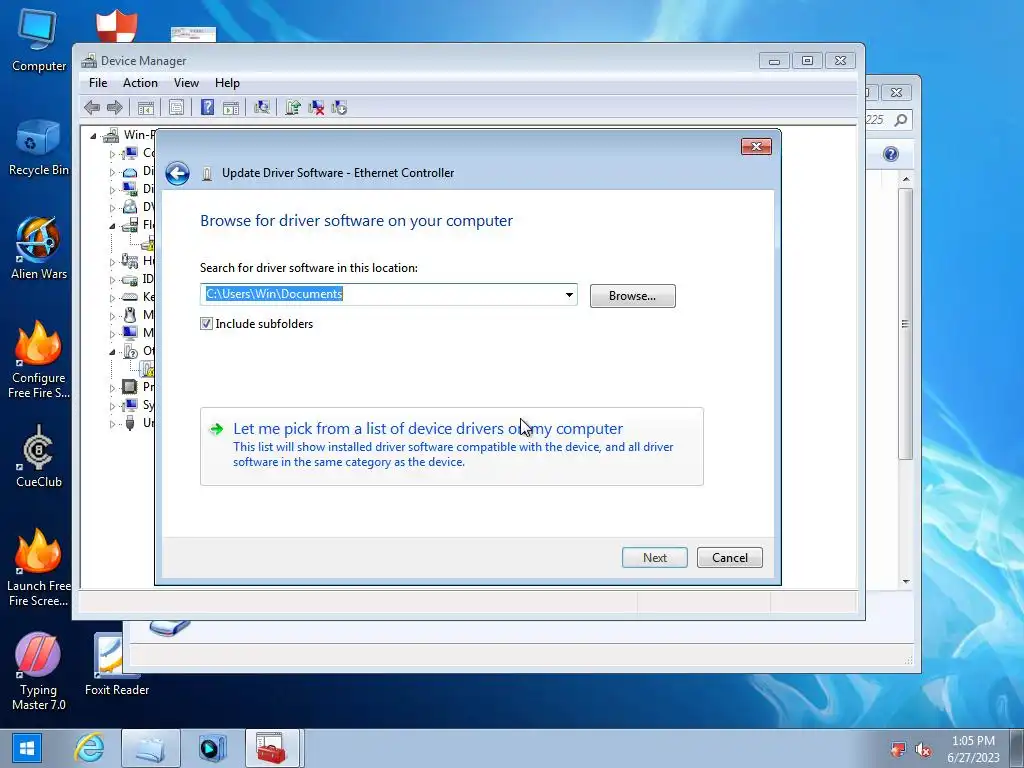1024x768 pixels.
Task: Expand the Computer category with monitor icon under root
Action: (112, 154)
